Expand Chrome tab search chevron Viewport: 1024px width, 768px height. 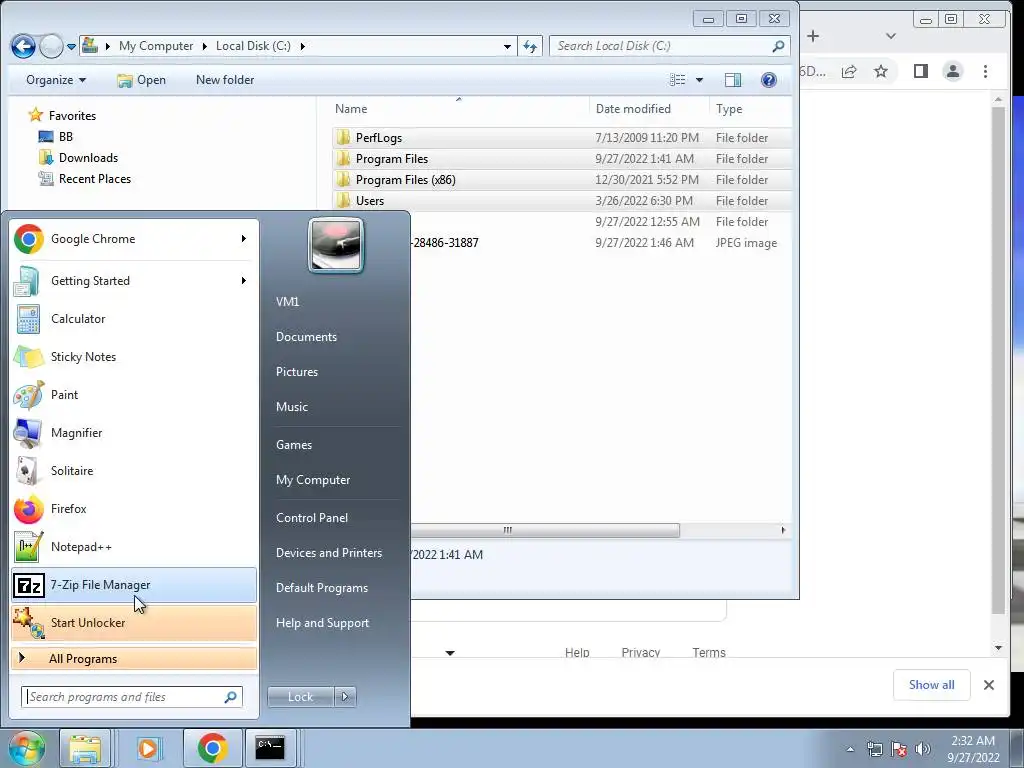tap(891, 36)
